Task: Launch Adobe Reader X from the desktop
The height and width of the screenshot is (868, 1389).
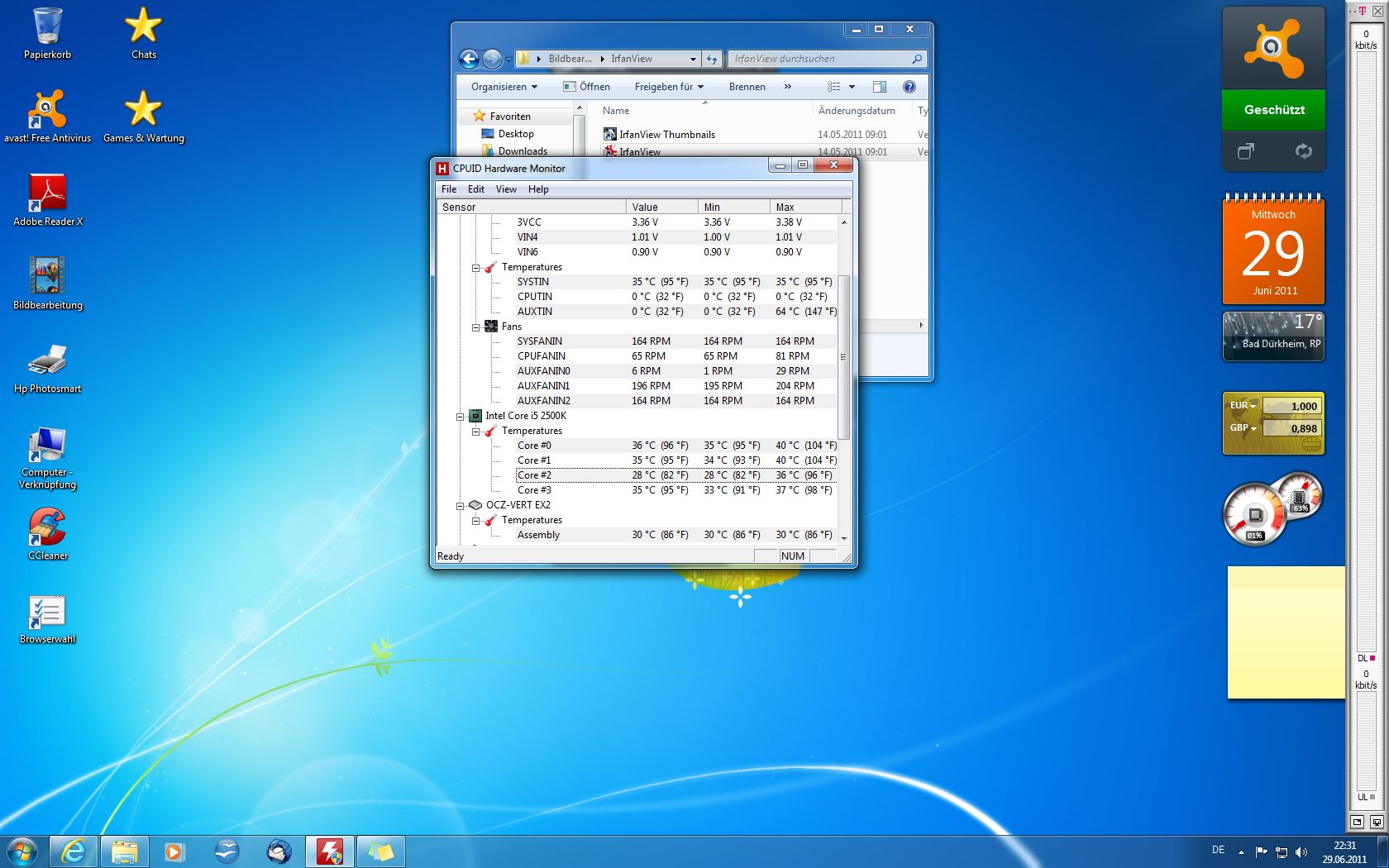Action: tap(47, 200)
